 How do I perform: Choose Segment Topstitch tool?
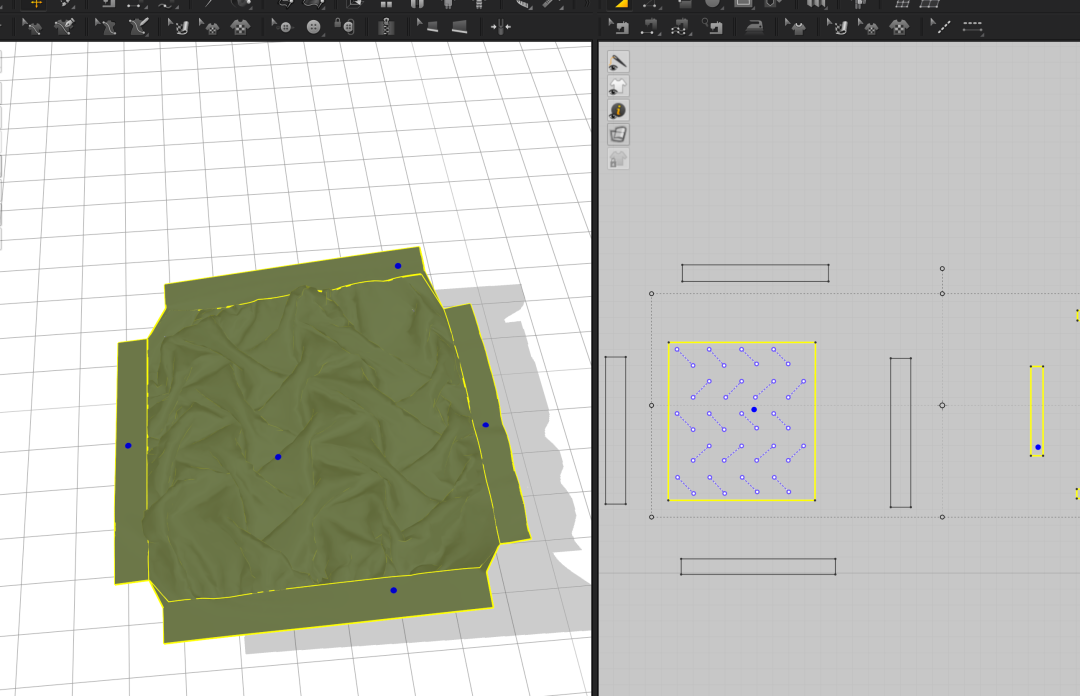click(972, 27)
